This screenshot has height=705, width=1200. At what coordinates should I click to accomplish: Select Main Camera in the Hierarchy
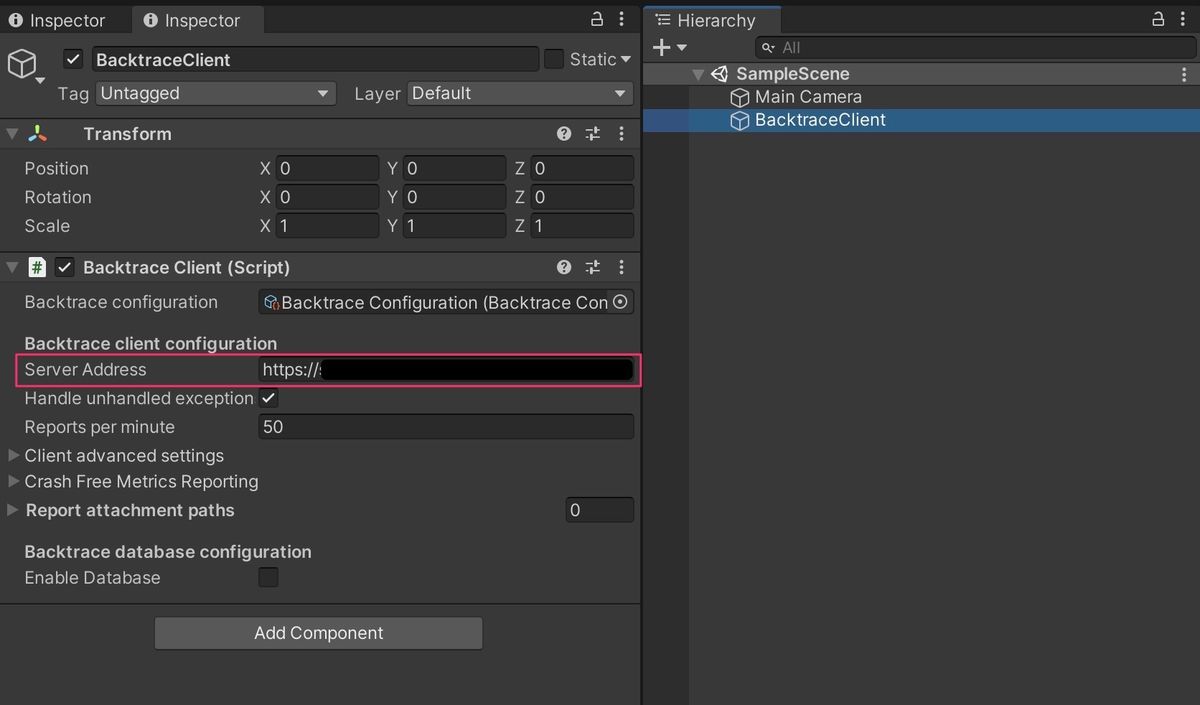(x=806, y=96)
